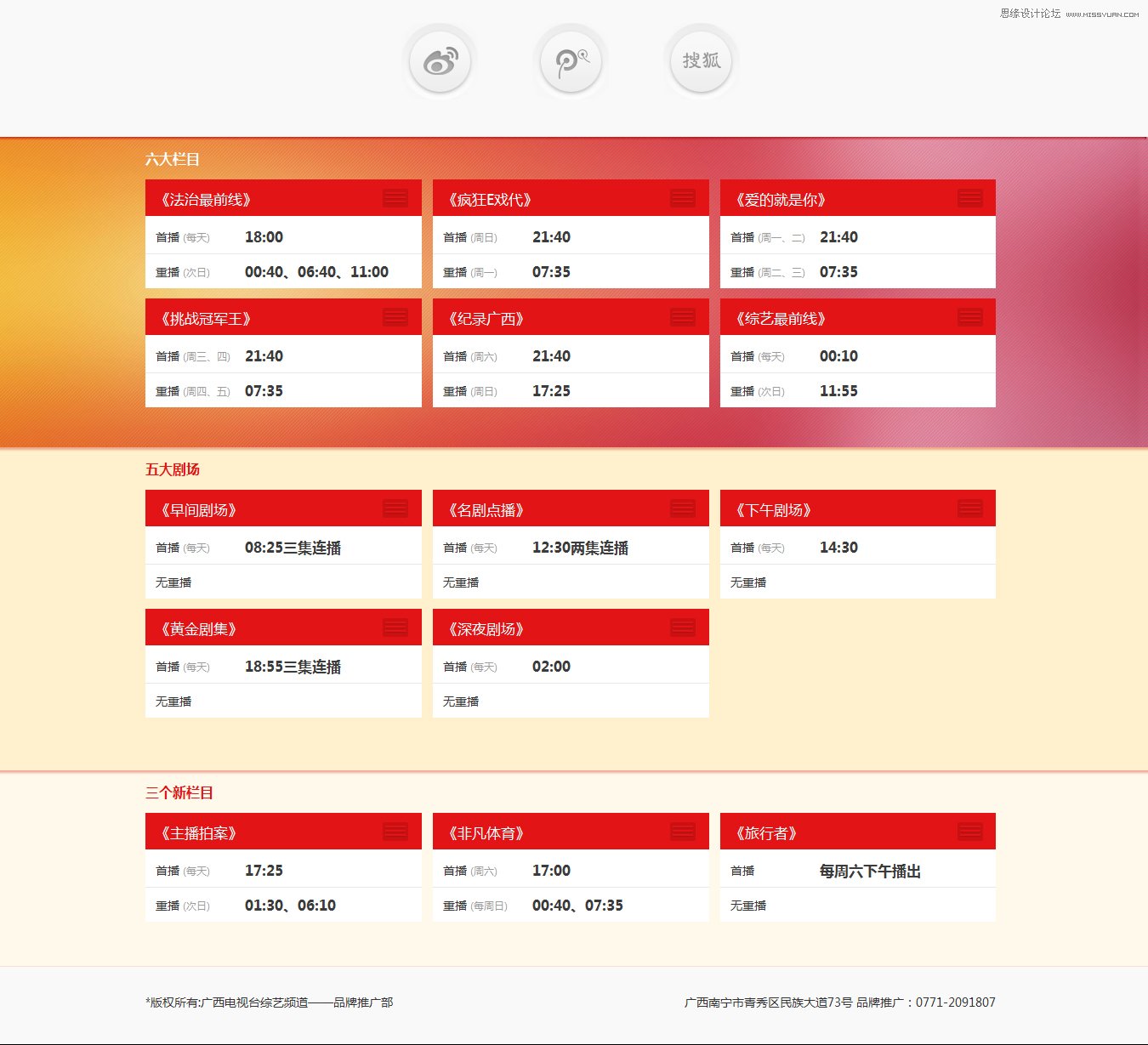Click the menu icon on 《深夜剧场》 card
This screenshot has height=1045, width=1148.
(683, 628)
